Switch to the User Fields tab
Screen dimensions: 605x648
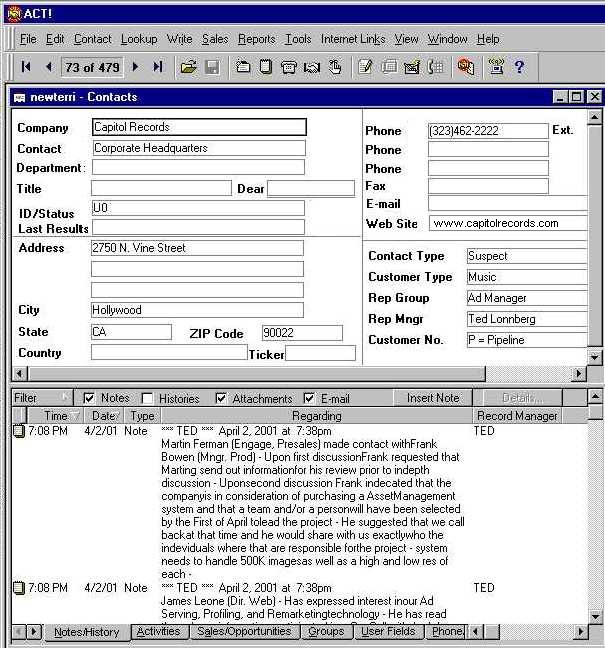coord(388,631)
